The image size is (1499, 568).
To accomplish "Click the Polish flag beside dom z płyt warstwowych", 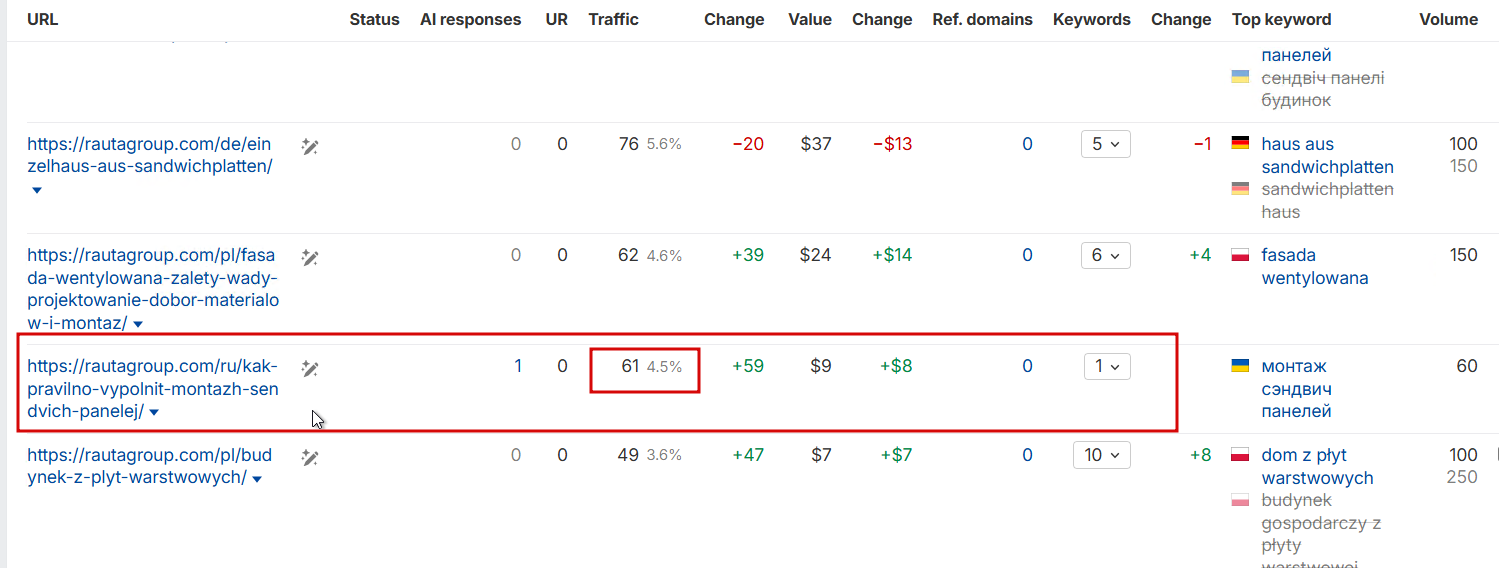I will coord(1241,455).
